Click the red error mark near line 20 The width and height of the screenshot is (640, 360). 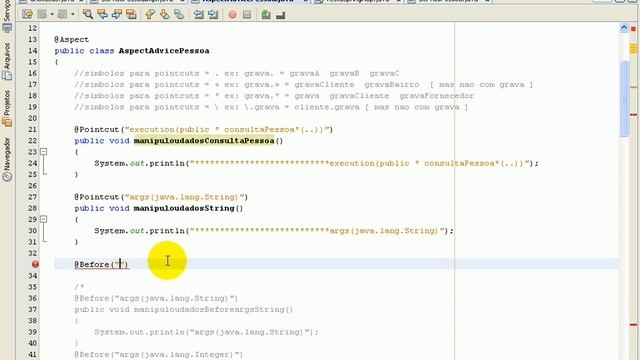(x=633, y=115)
